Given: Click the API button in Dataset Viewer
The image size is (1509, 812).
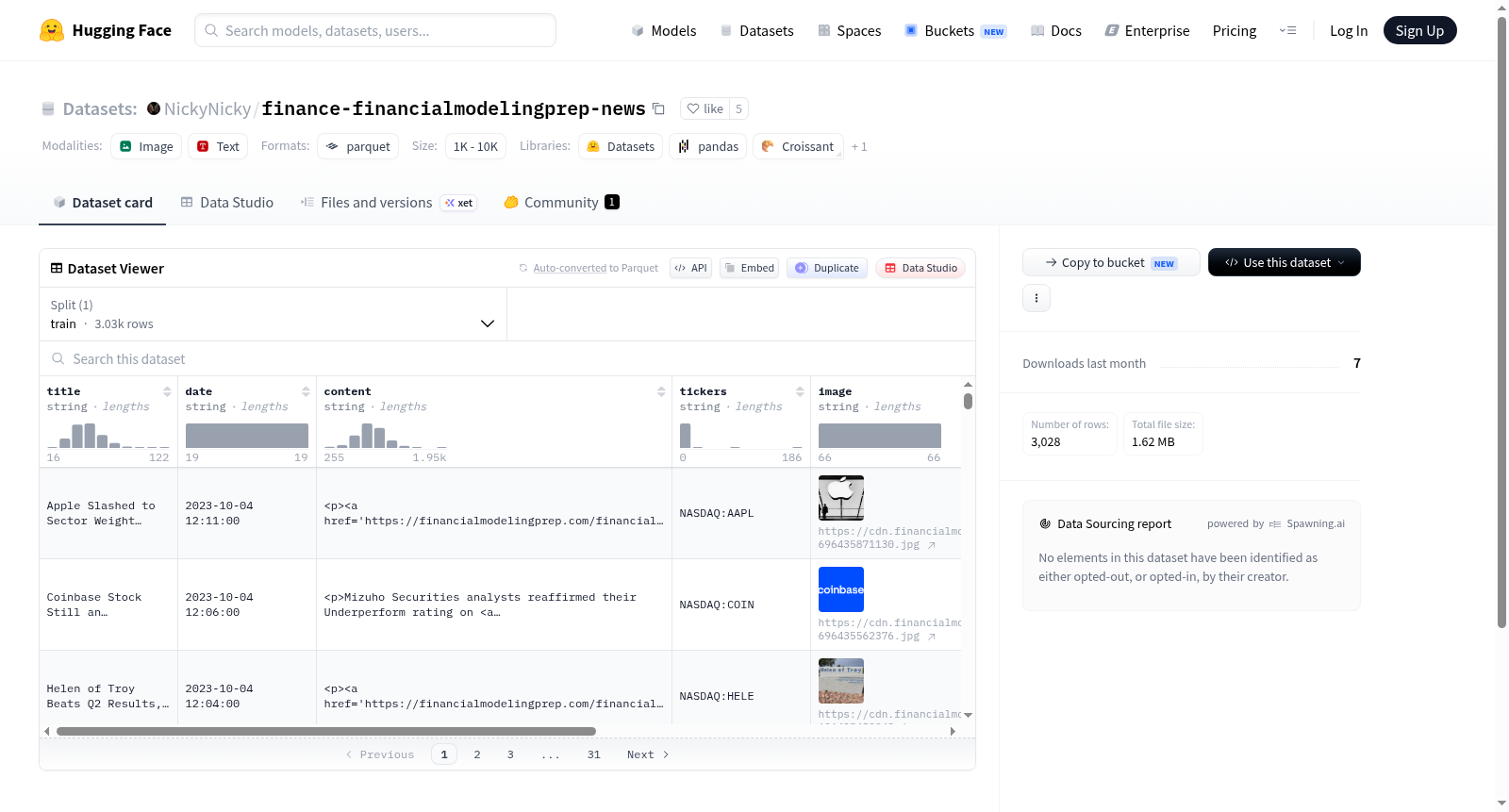Looking at the screenshot, I should tap(690, 268).
